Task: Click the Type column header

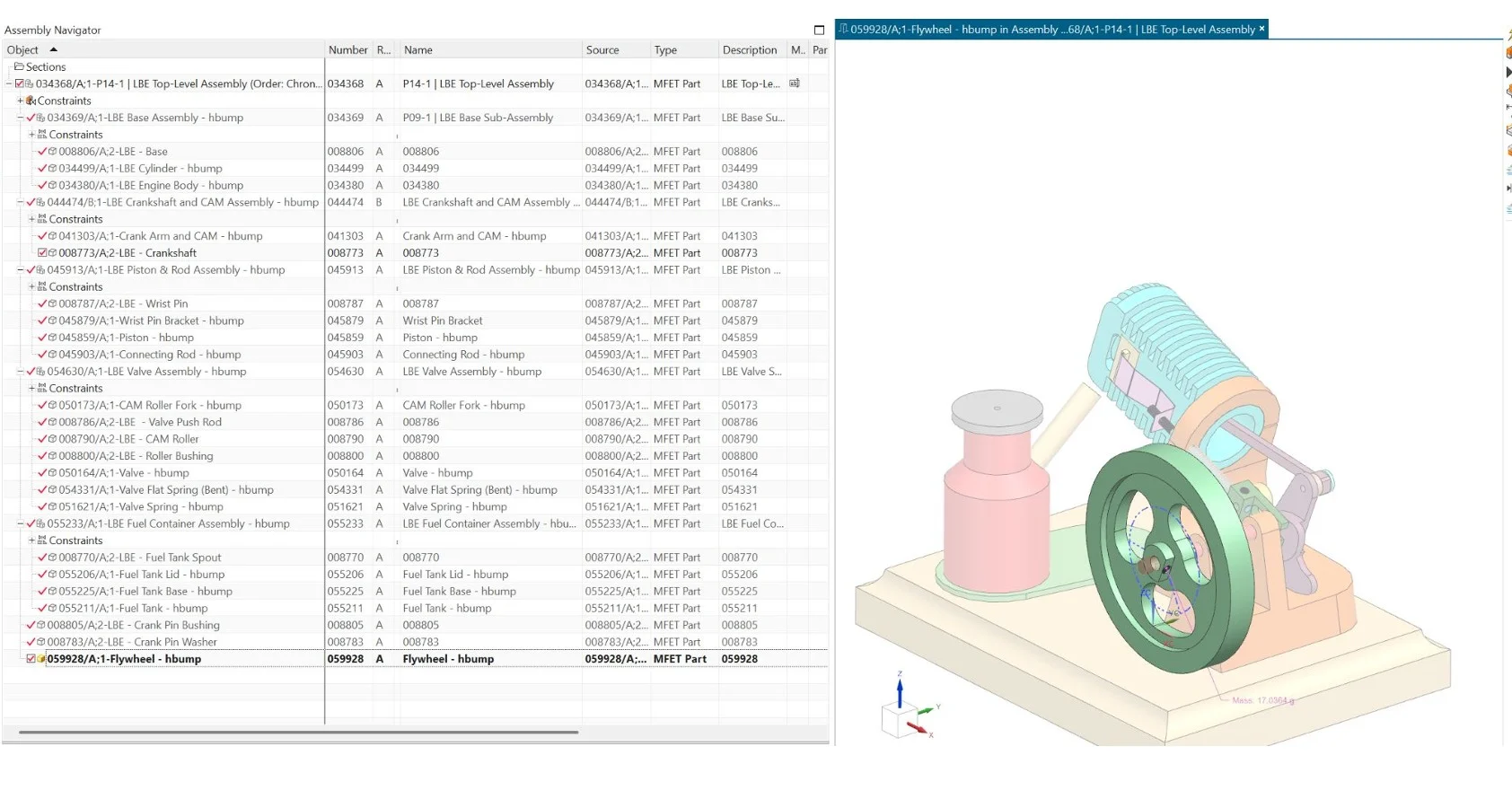Action: coord(684,50)
